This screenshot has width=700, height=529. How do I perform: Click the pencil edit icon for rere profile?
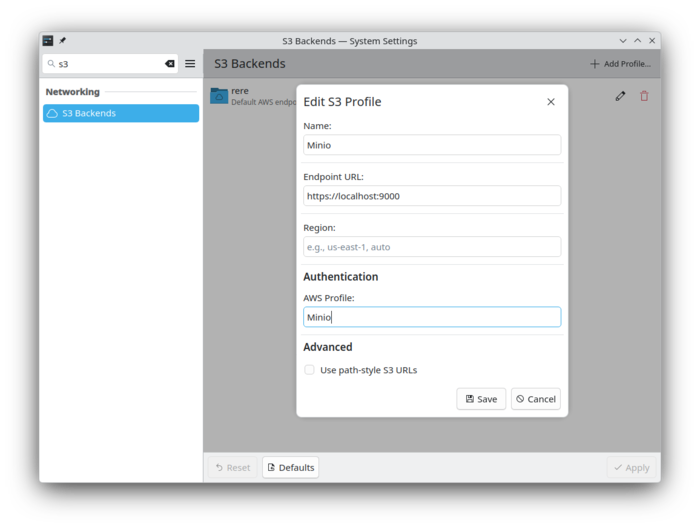(620, 96)
